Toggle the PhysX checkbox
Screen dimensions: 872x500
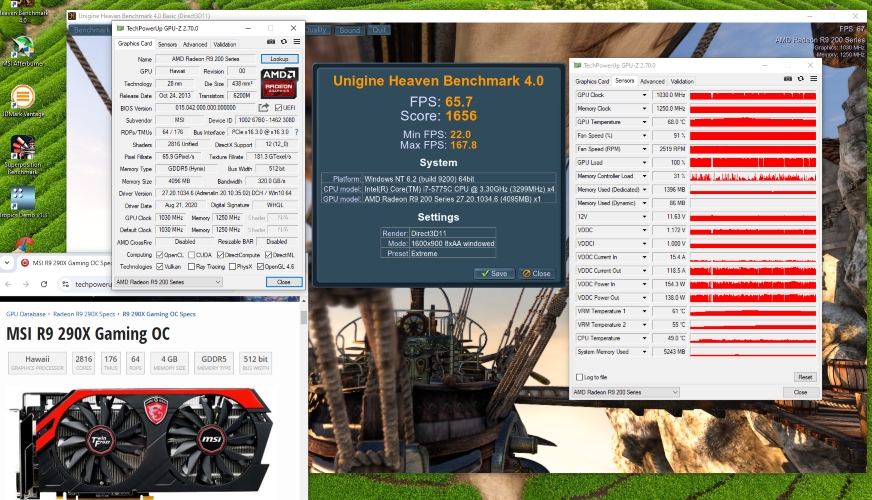[x=232, y=266]
